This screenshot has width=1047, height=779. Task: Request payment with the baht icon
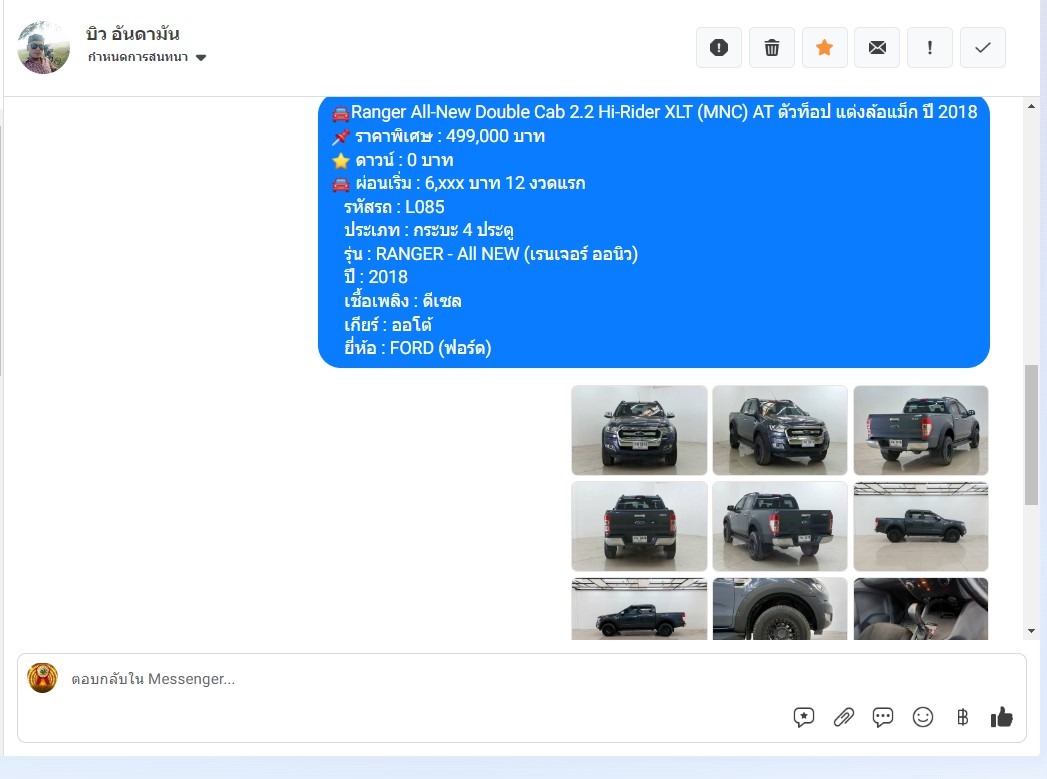[x=962, y=717]
